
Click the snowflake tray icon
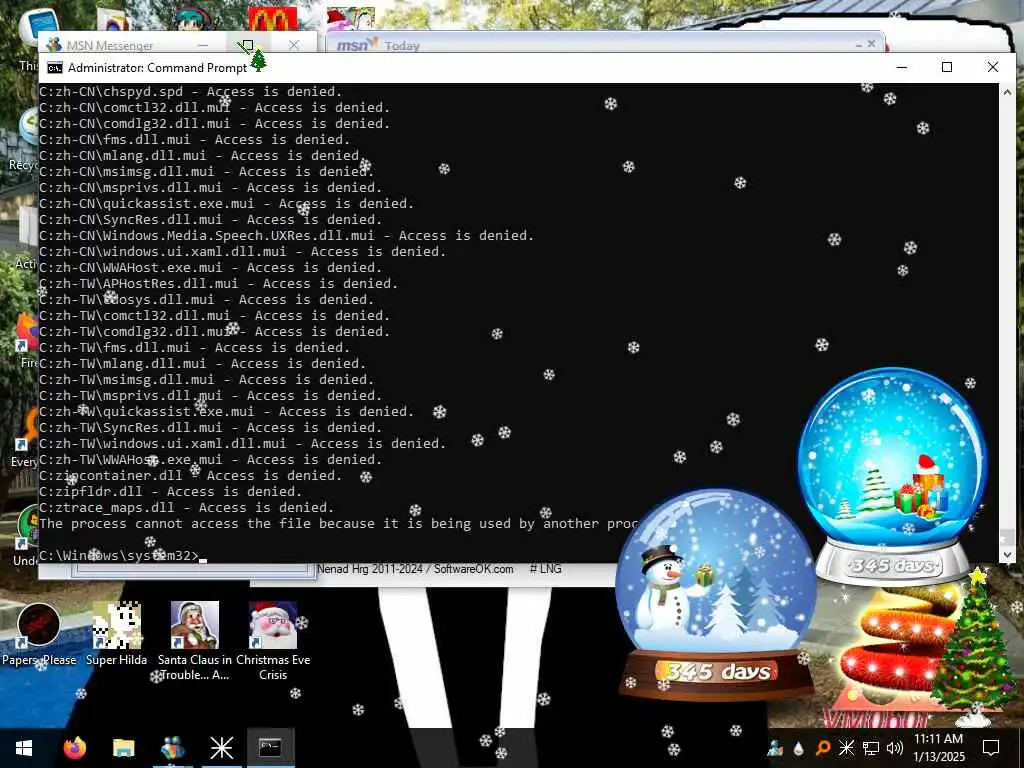846,748
